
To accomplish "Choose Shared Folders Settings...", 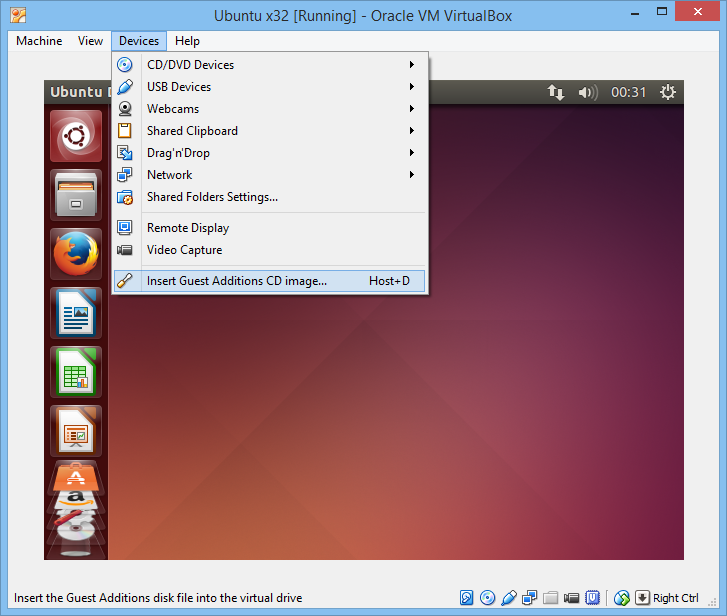I will (269, 197).
